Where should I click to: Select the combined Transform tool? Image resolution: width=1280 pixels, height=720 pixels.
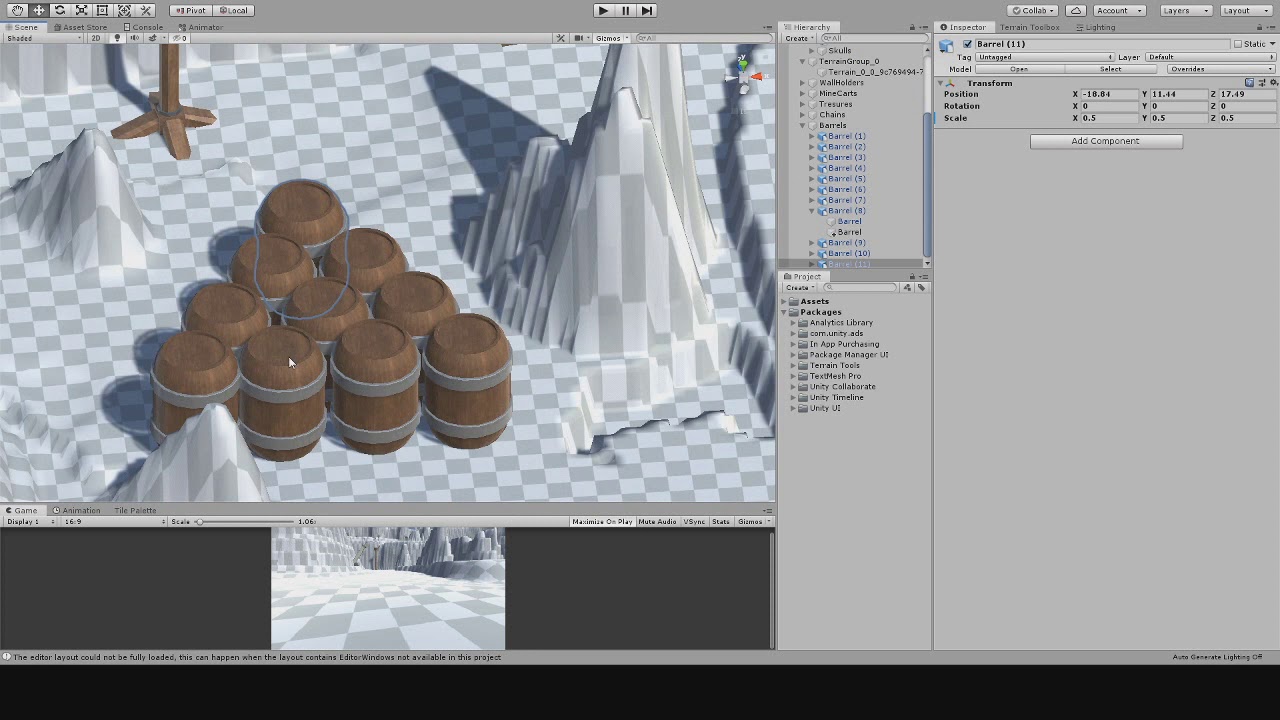124,10
